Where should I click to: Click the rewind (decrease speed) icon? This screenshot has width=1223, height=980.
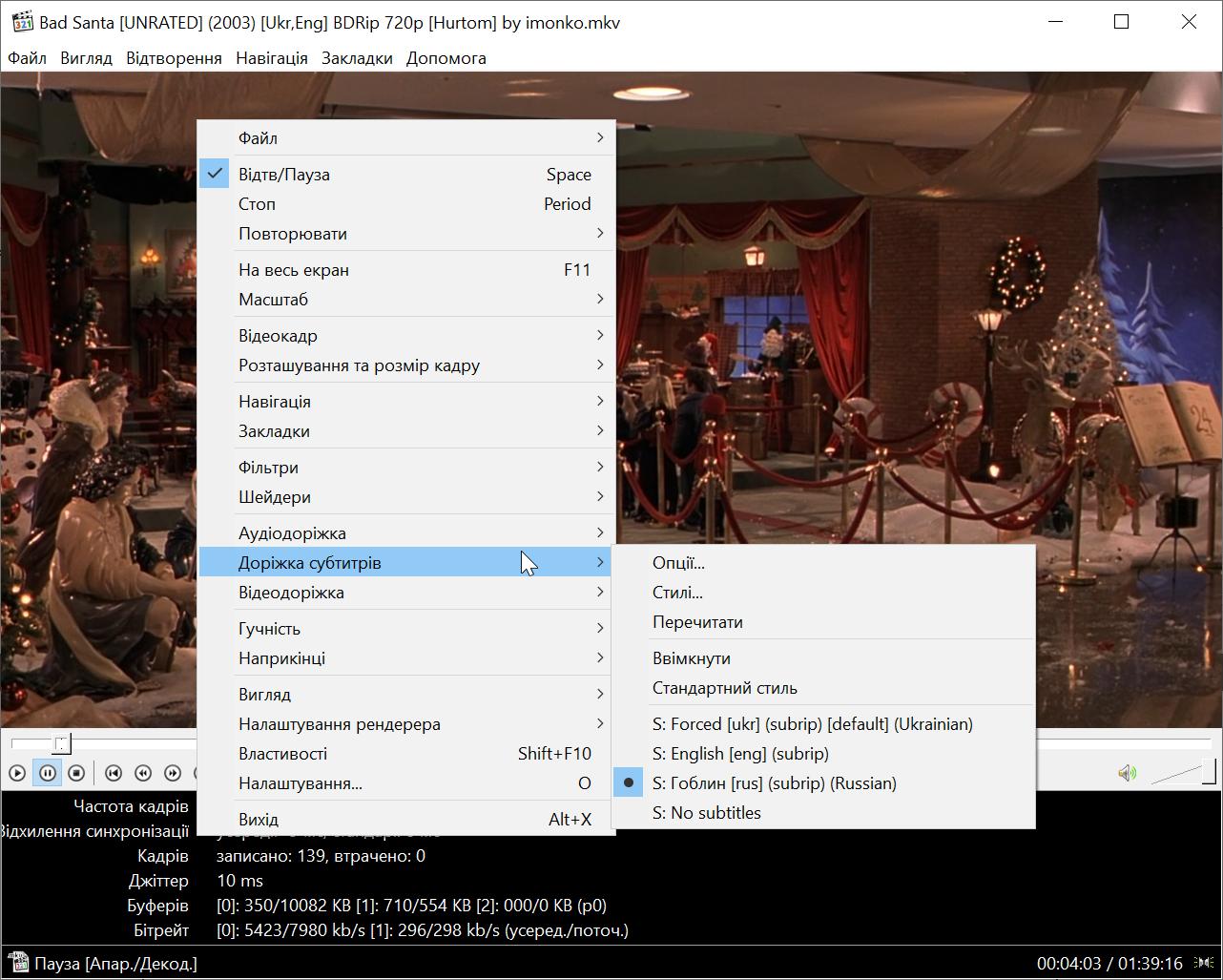coord(143,773)
